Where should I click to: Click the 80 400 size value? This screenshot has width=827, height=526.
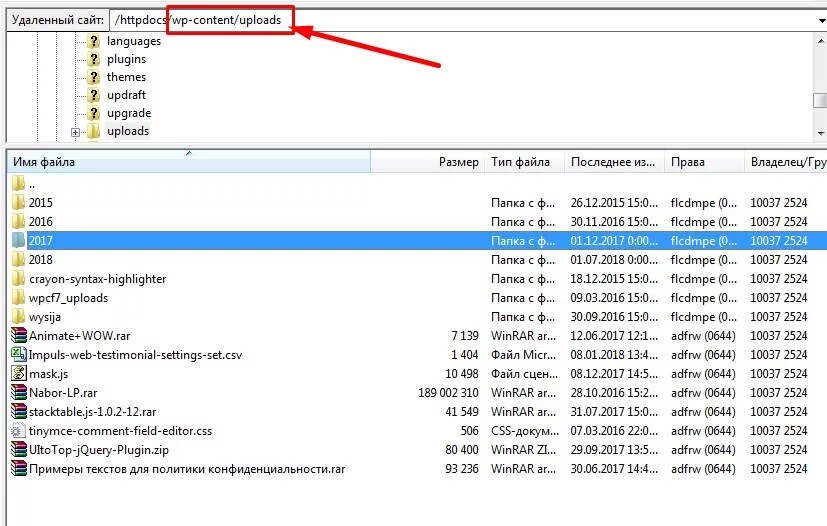[x=461, y=450]
